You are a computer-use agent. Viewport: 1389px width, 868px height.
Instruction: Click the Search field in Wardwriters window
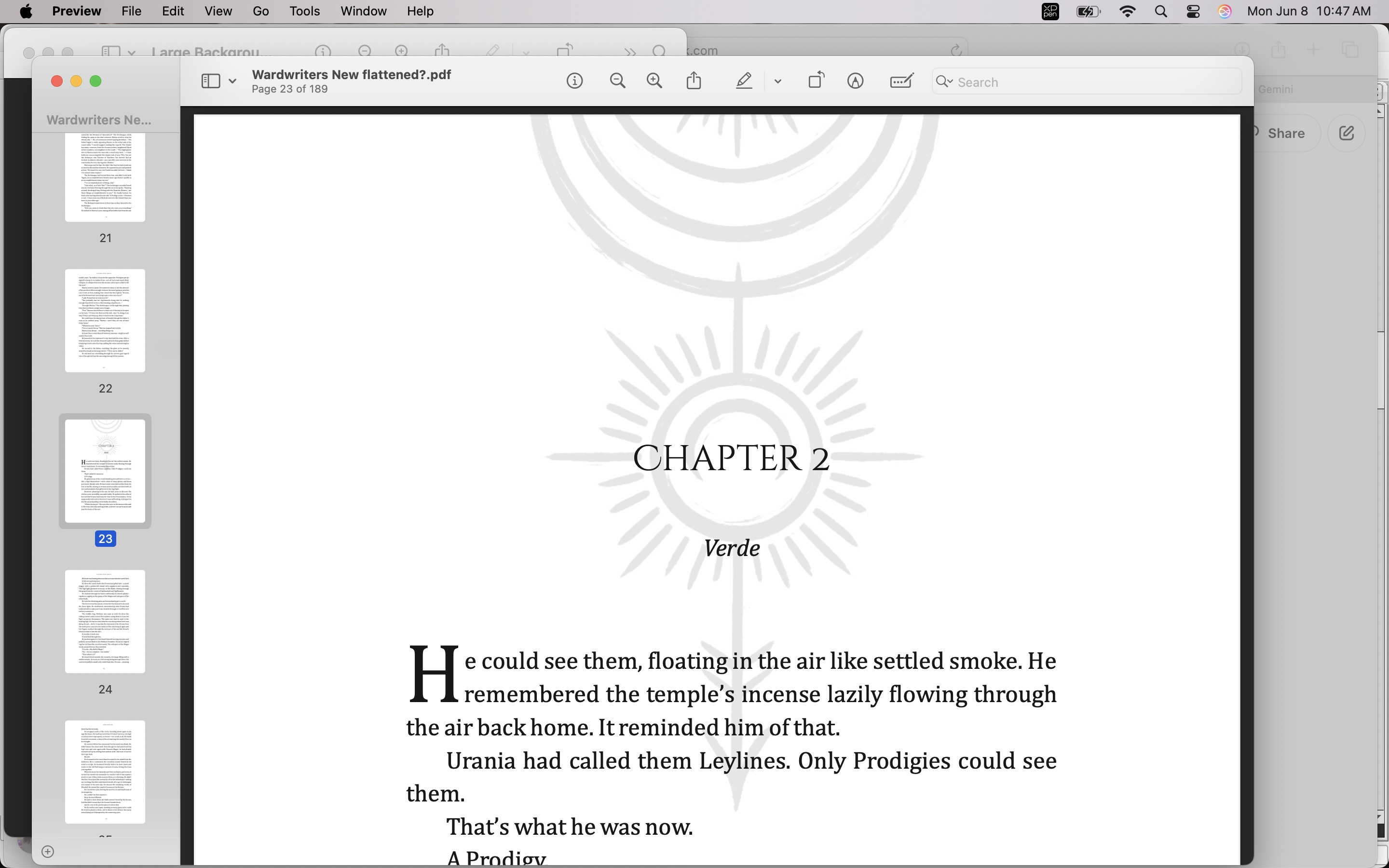coord(1087,82)
